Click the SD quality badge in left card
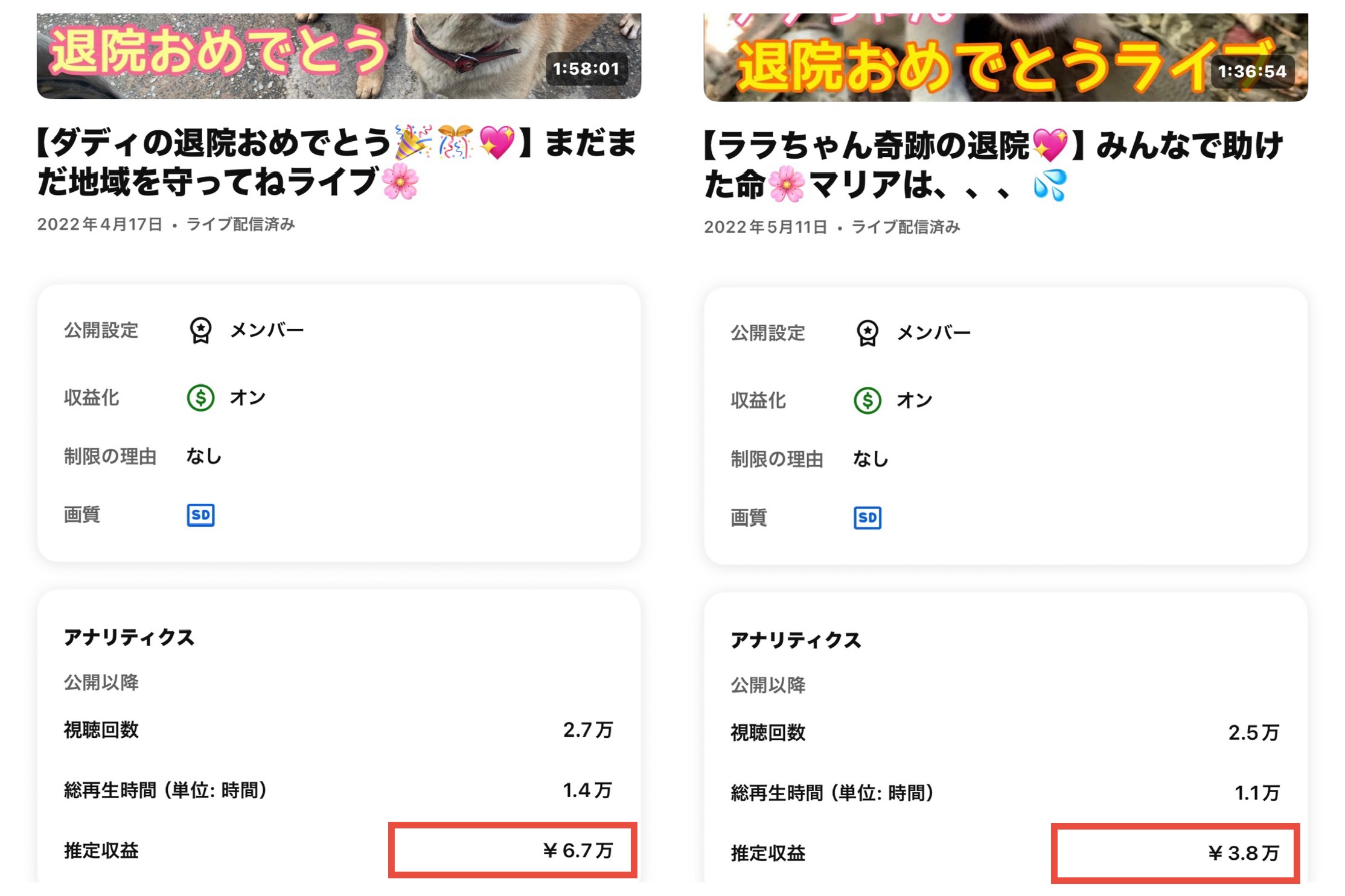Image resolution: width=1345 pixels, height=896 pixels. 200,515
